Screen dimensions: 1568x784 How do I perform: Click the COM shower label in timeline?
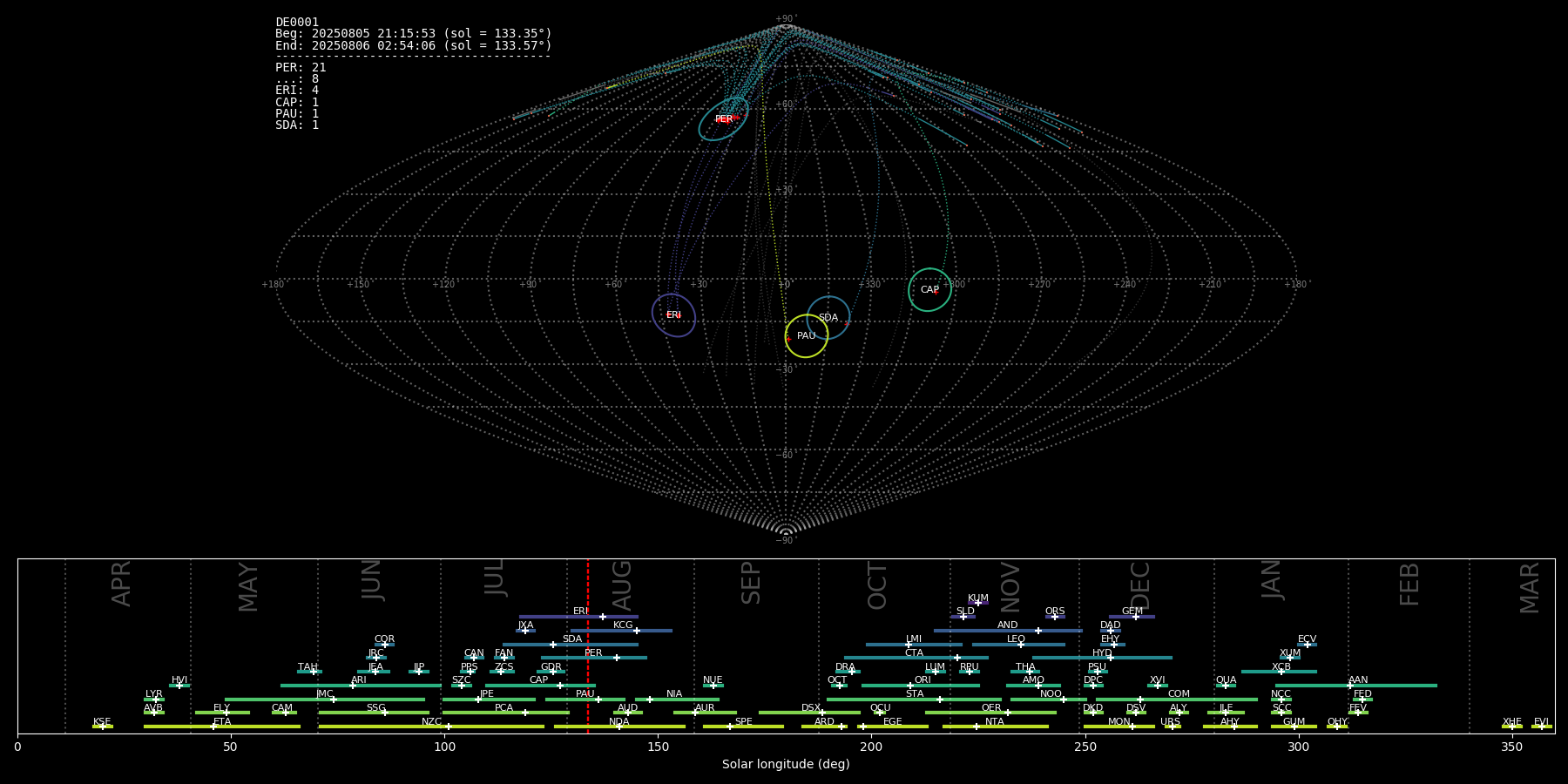coord(1179,694)
